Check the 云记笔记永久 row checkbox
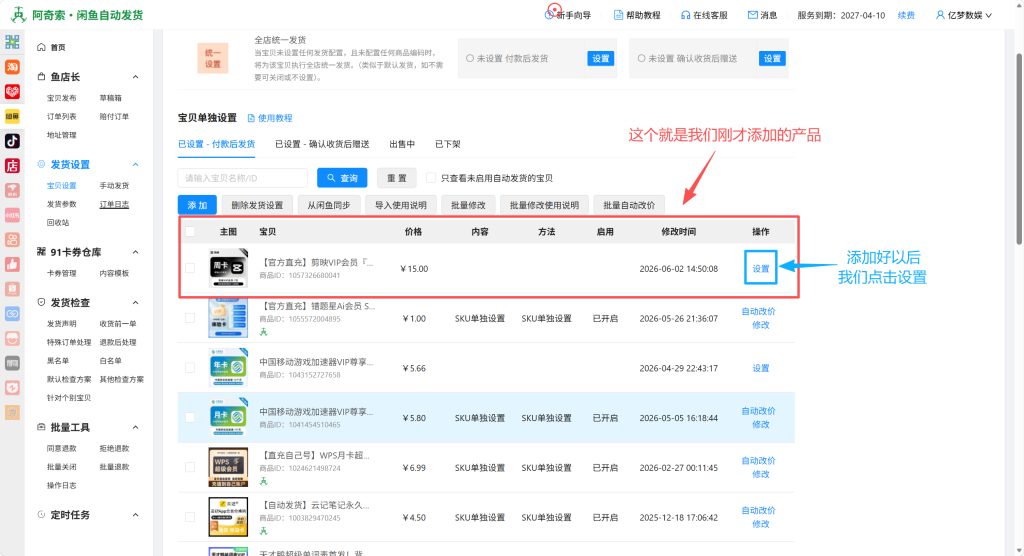This screenshot has height=556, width=1024. (x=190, y=517)
